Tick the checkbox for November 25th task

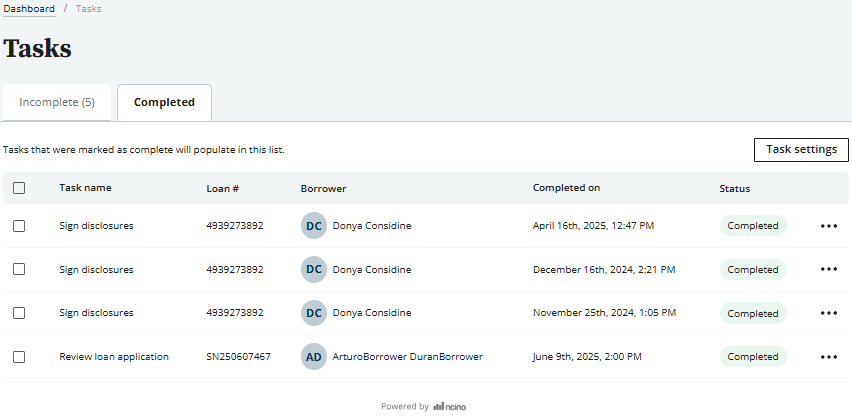tap(19, 313)
